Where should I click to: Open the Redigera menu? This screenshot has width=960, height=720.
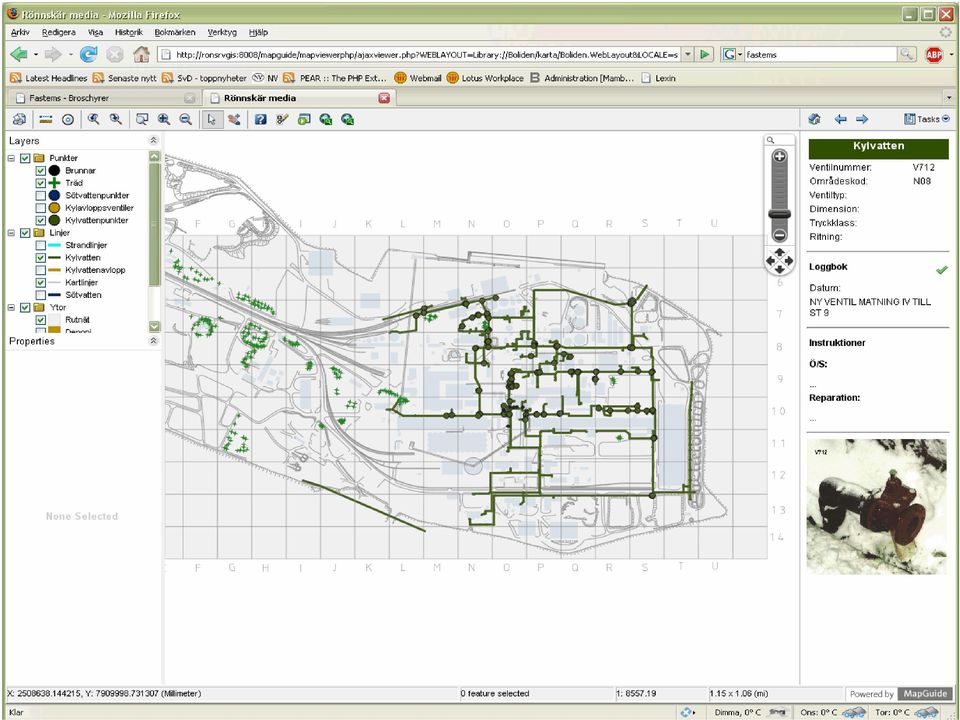(x=59, y=32)
